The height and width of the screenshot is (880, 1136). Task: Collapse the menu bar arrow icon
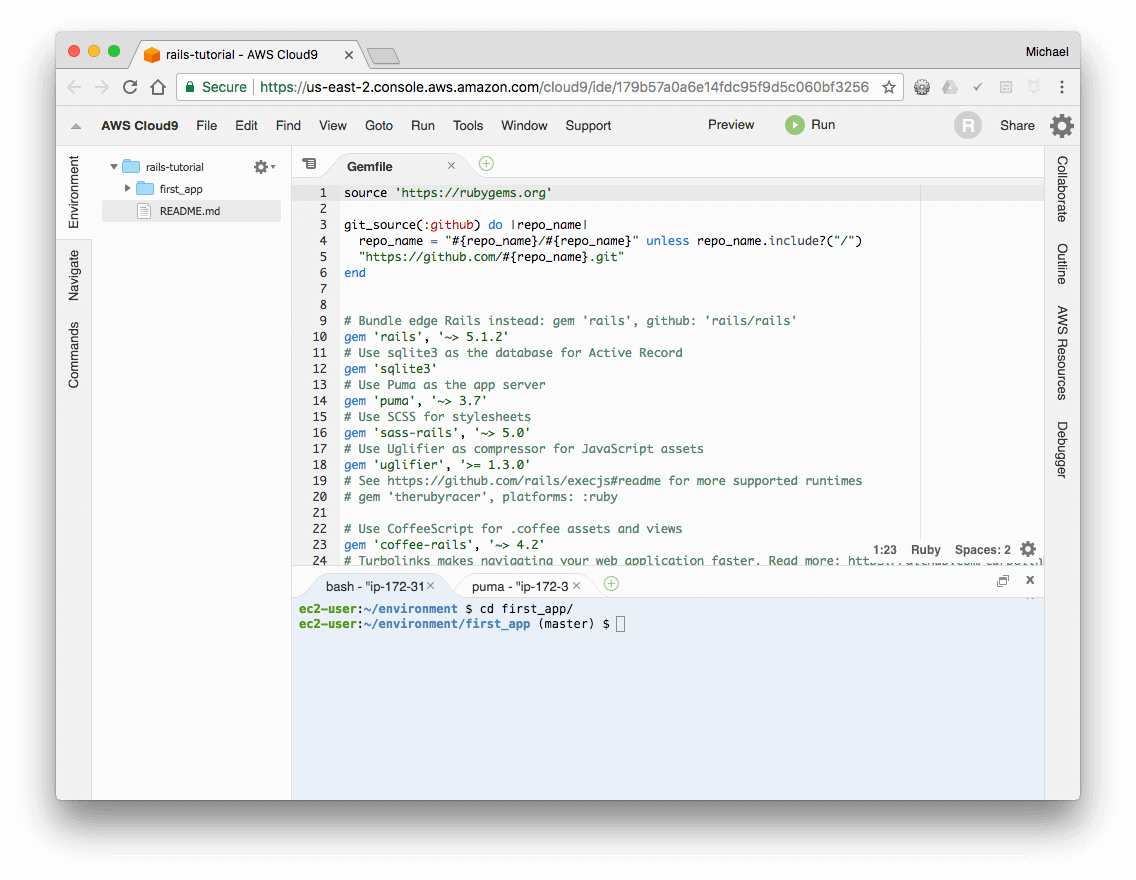coord(76,126)
